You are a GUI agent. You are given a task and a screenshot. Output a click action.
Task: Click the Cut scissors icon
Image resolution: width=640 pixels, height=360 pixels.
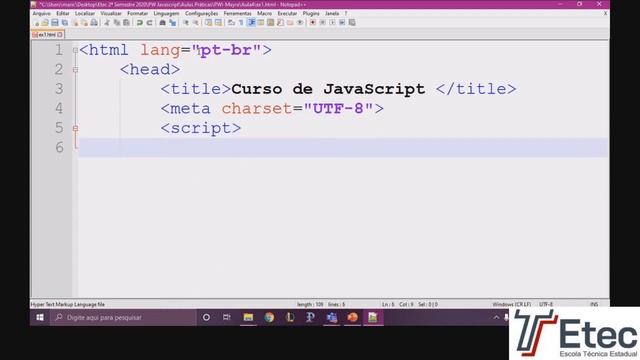pos(107,23)
